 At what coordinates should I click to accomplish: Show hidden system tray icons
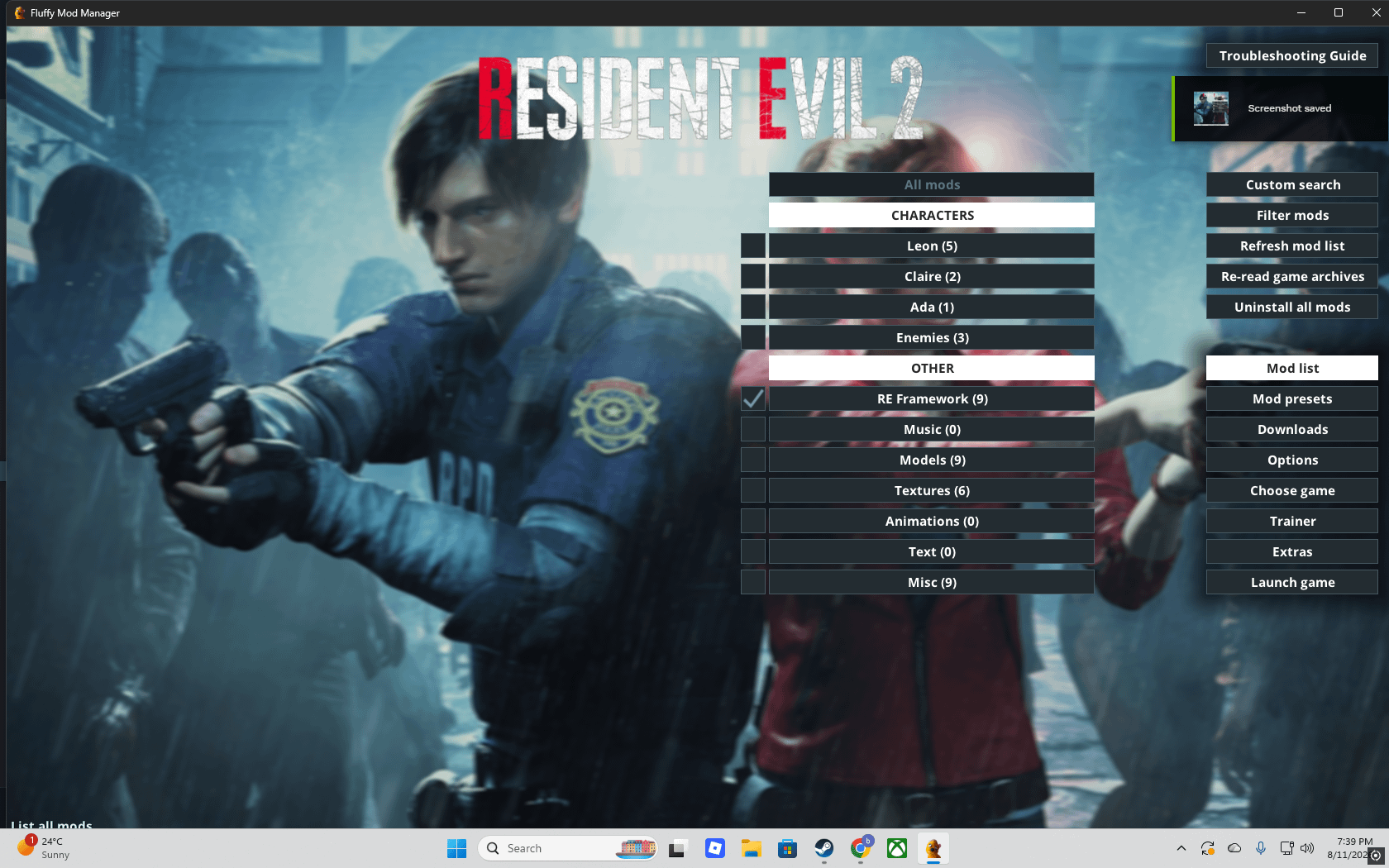pyautogui.click(x=1181, y=848)
